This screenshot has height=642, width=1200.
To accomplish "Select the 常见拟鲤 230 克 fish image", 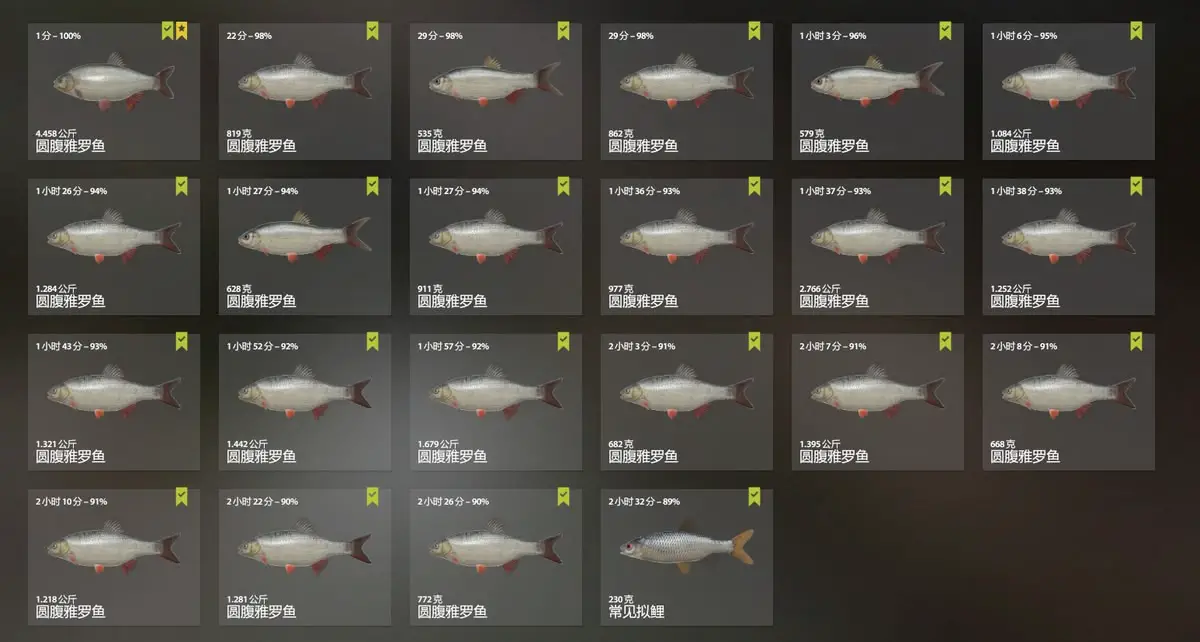I will pos(686,547).
